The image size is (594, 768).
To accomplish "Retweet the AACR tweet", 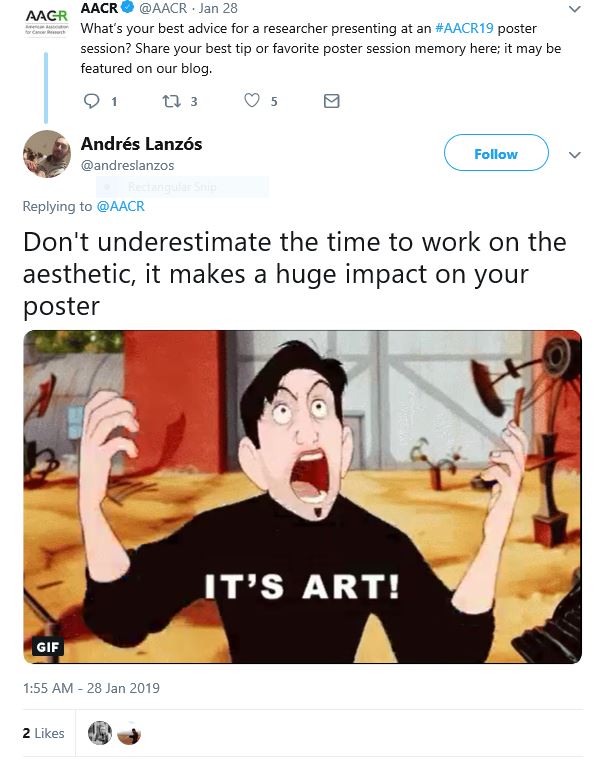I will pyautogui.click(x=172, y=101).
